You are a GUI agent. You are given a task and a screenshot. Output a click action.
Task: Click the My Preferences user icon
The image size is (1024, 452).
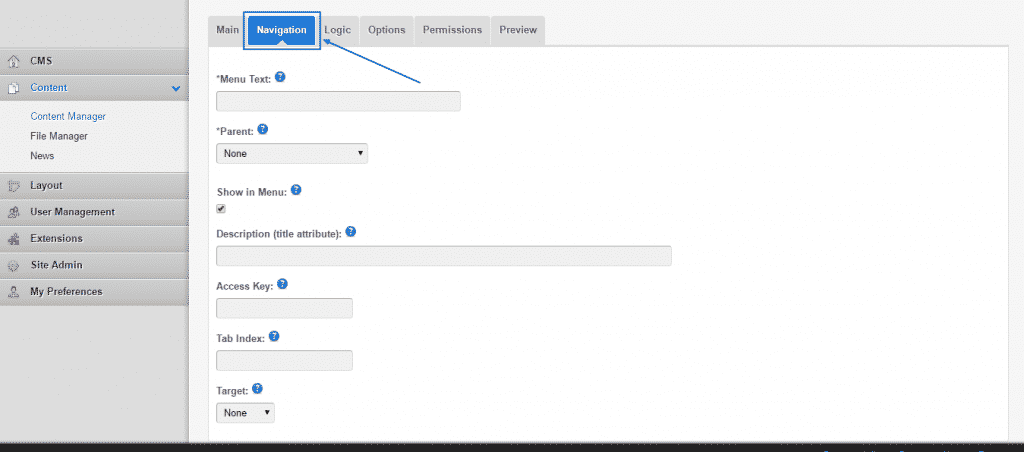13,292
